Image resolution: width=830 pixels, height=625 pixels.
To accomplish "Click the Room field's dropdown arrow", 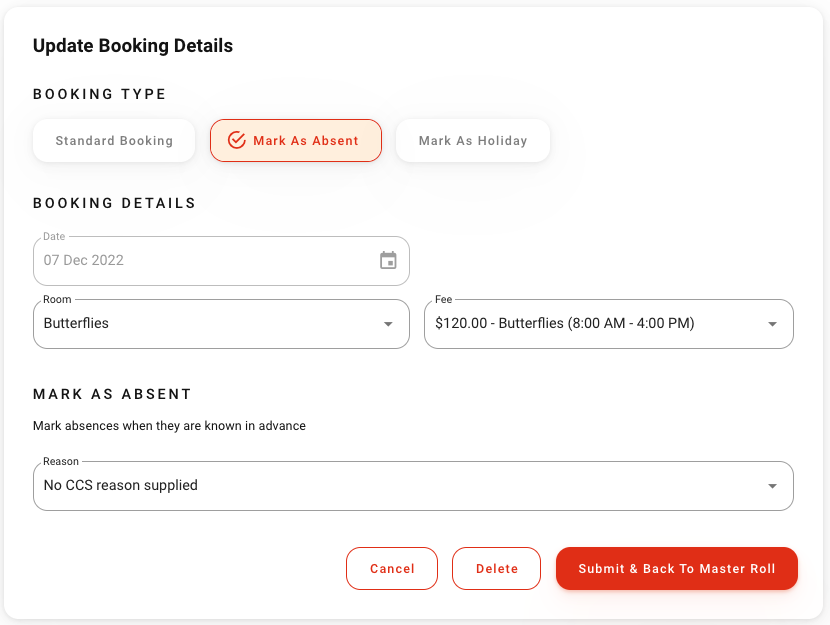I will point(388,324).
